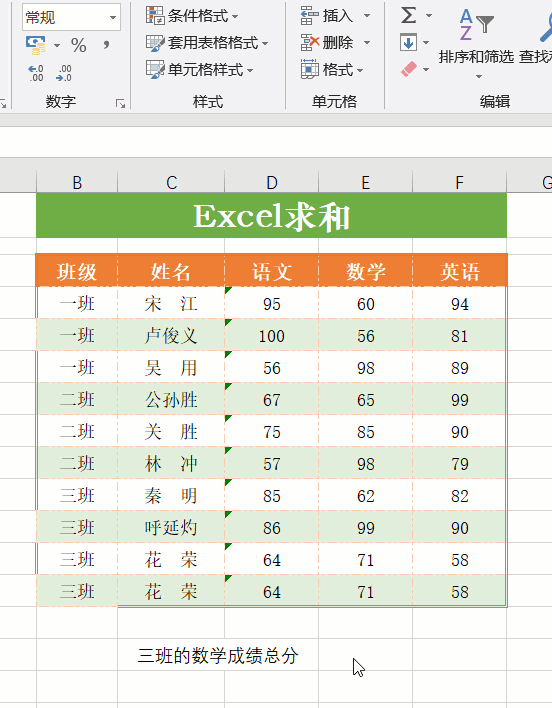Select the cell containing 卢俊义

coord(171,335)
